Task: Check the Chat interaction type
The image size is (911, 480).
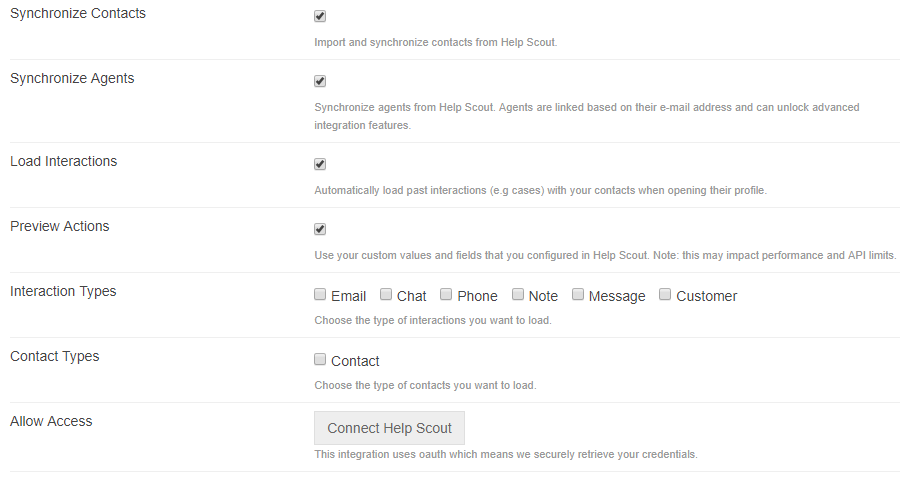Action: [386, 295]
